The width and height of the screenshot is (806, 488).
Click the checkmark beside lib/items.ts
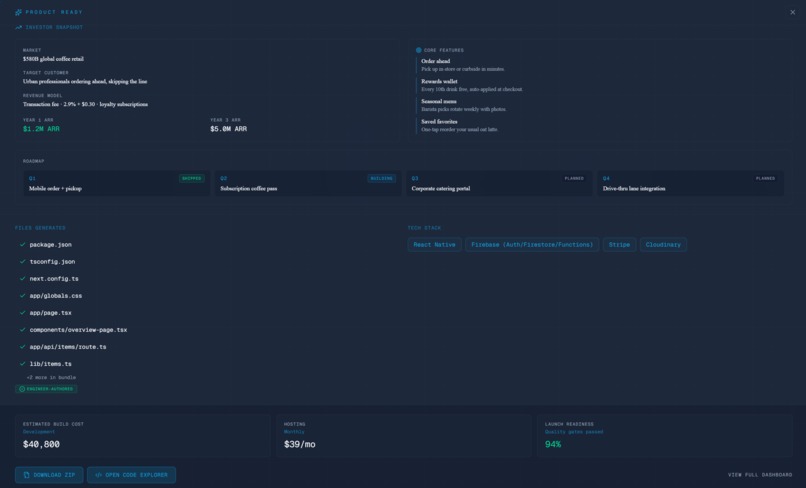[23, 364]
